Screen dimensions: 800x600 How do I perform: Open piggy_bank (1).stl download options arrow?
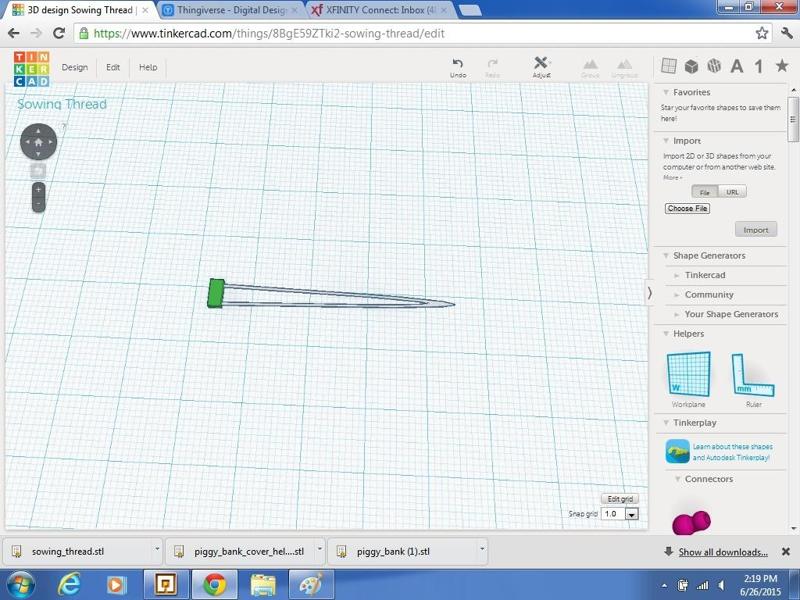482,549
